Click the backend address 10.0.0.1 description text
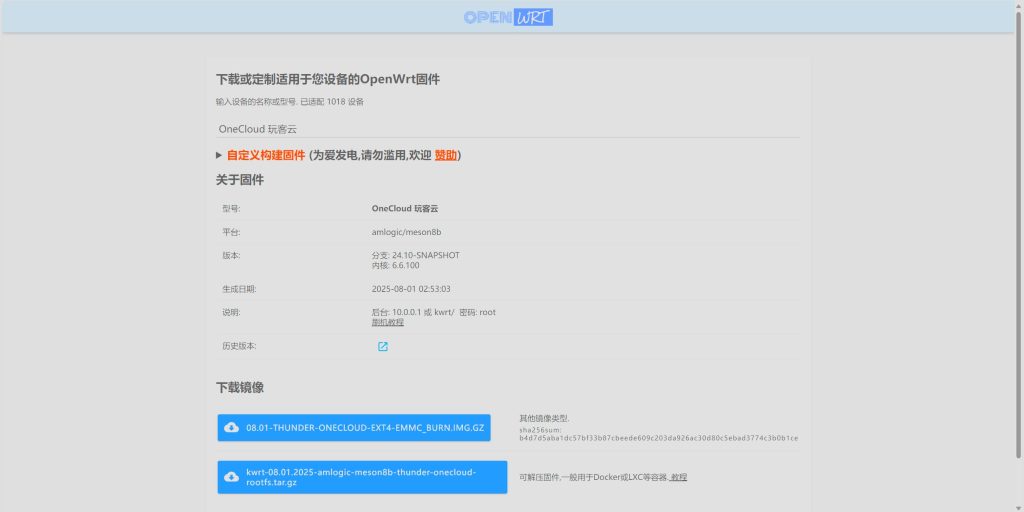 click(x=434, y=312)
